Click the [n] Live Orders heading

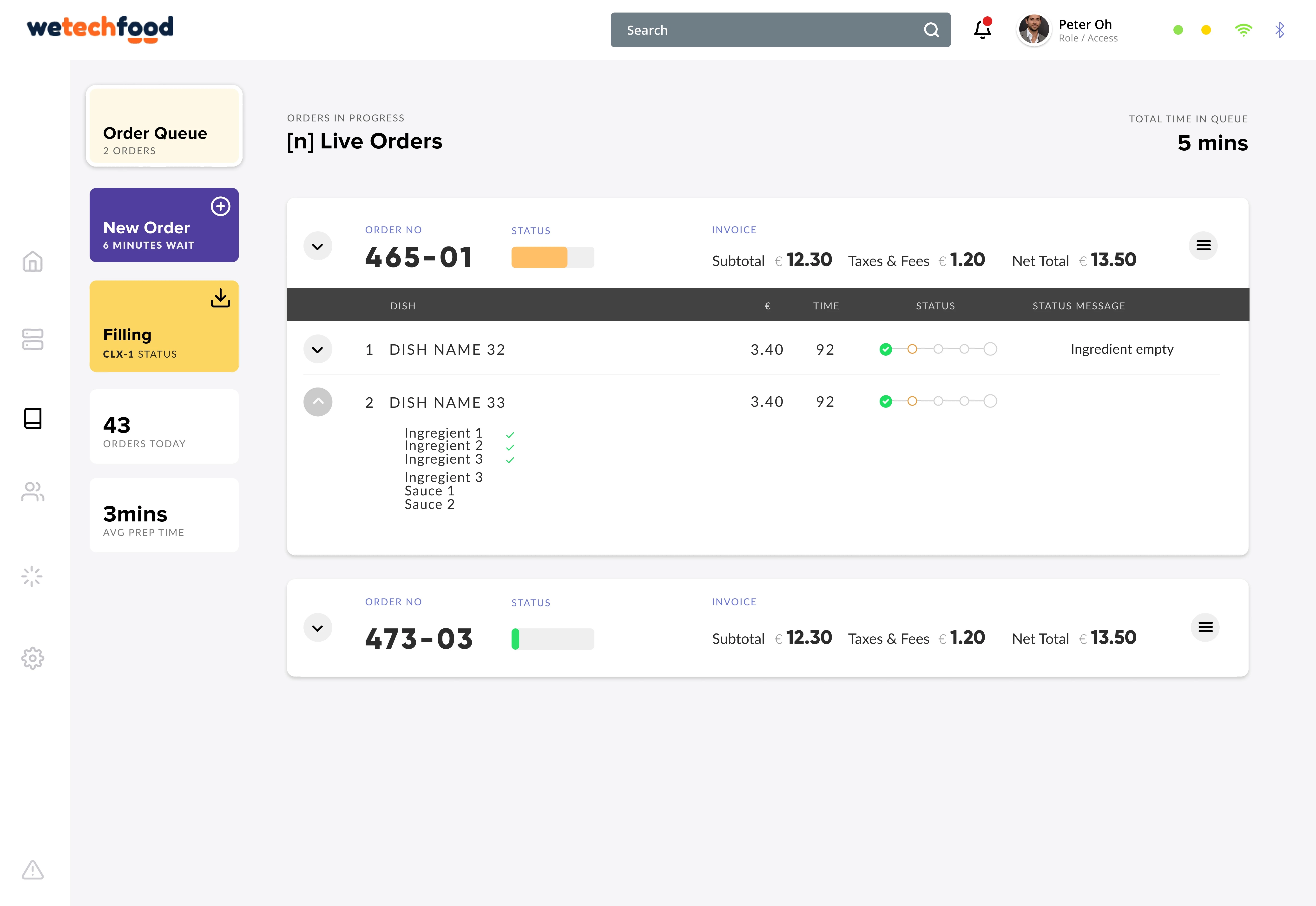(364, 141)
